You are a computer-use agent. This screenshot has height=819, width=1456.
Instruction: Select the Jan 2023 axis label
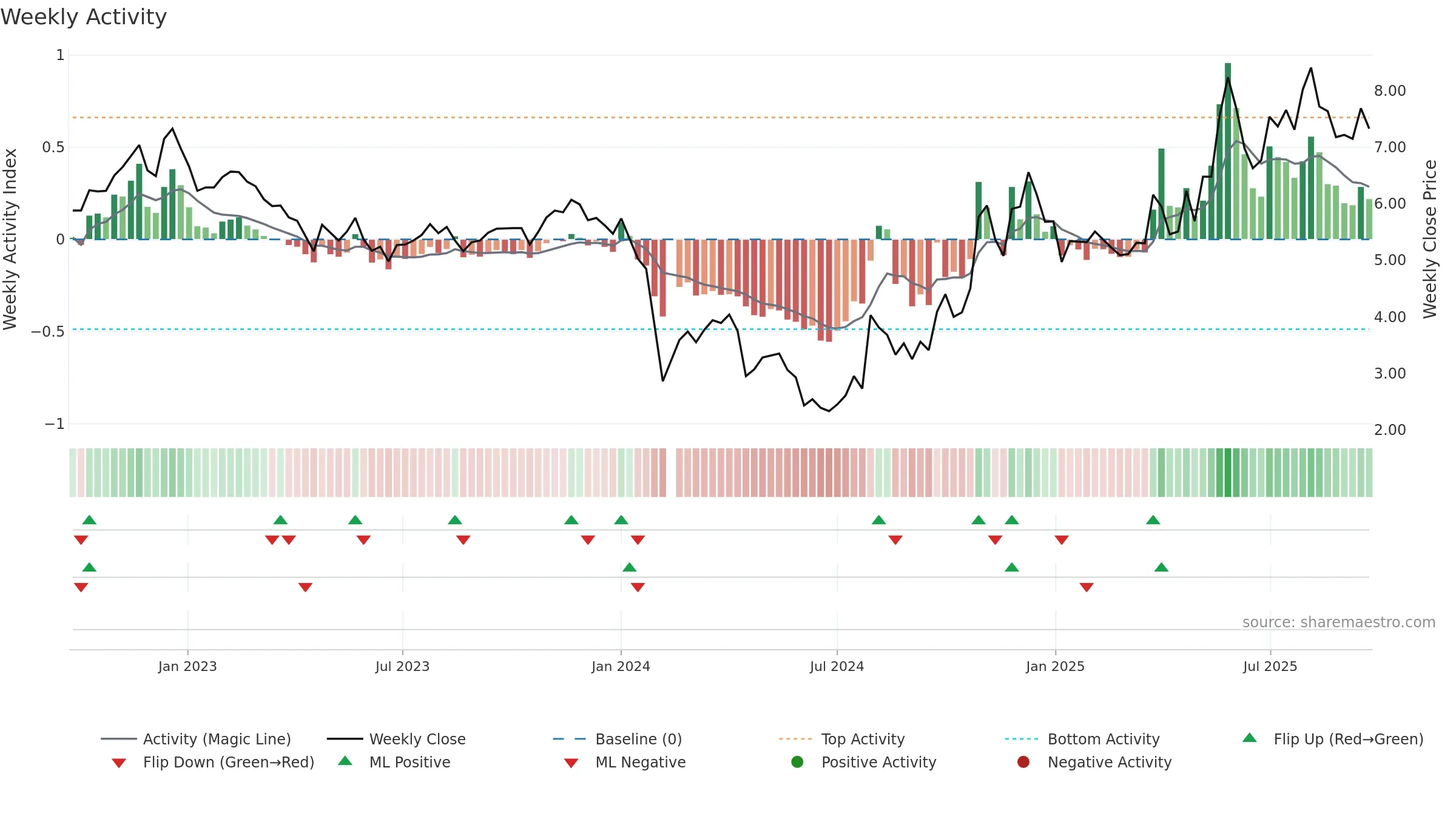(187, 666)
